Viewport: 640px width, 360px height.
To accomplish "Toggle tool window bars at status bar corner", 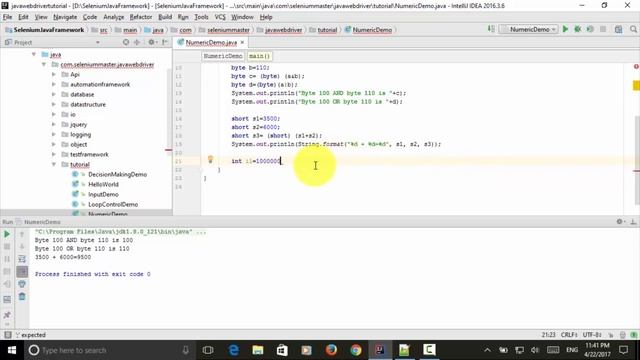I will click(x=7, y=335).
